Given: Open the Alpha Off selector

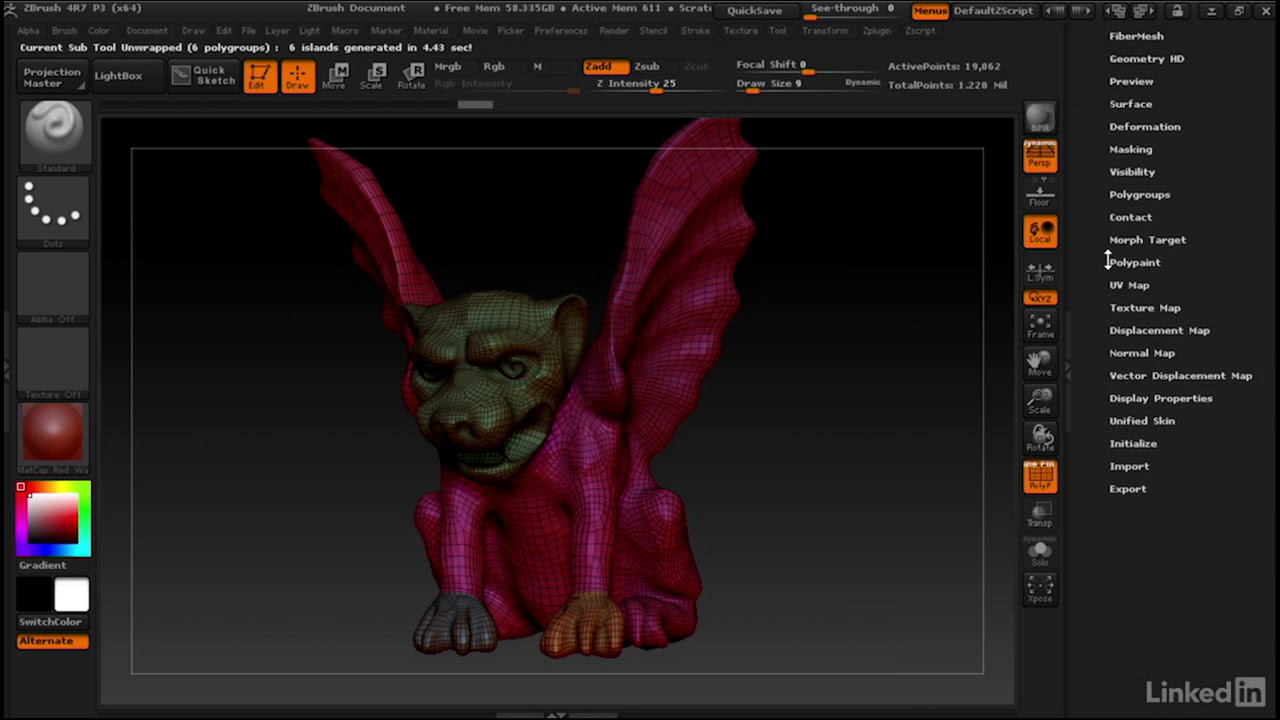Looking at the screenshot, I should click(53, 288).
